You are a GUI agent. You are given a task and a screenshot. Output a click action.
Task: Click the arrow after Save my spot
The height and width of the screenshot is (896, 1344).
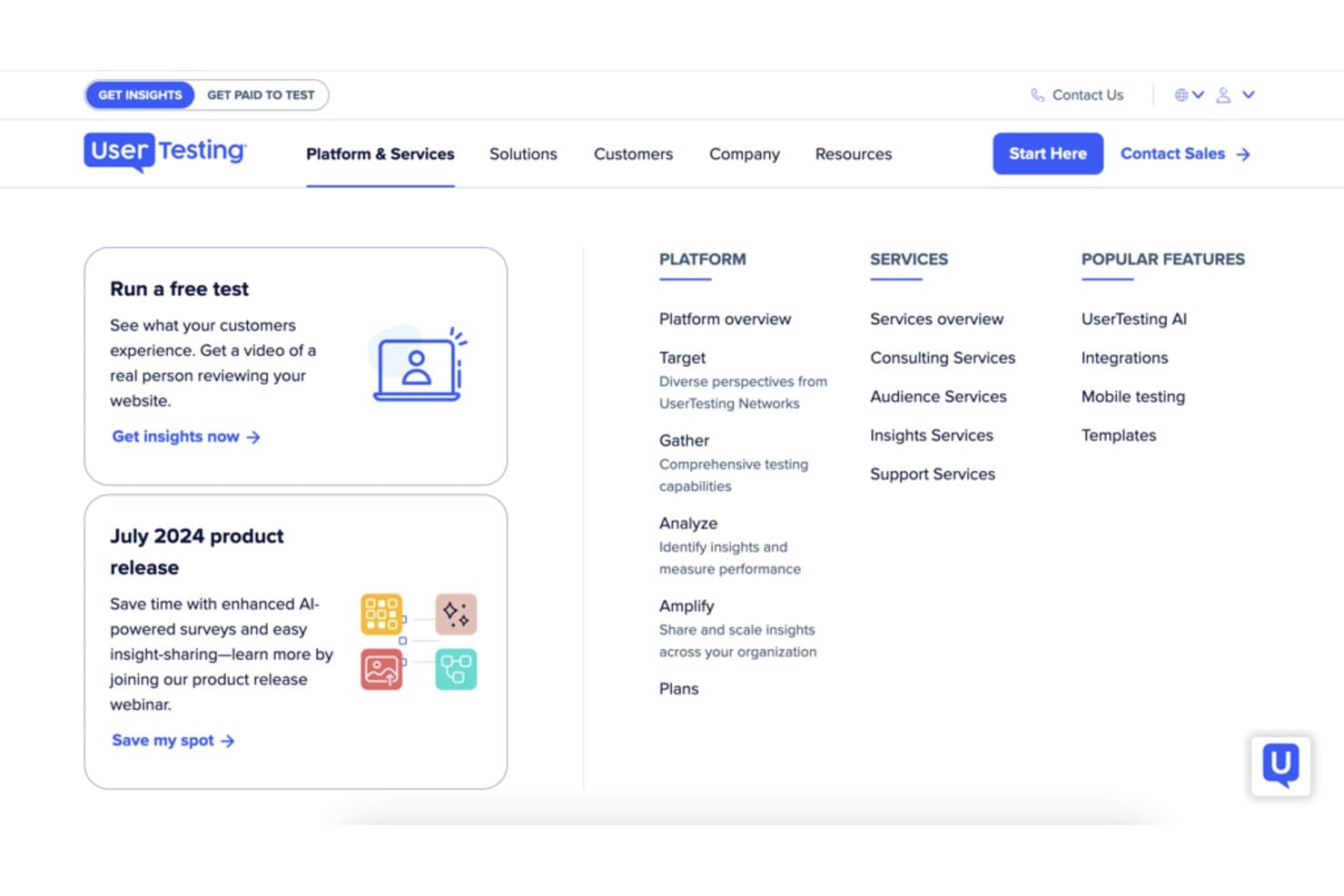228,741
